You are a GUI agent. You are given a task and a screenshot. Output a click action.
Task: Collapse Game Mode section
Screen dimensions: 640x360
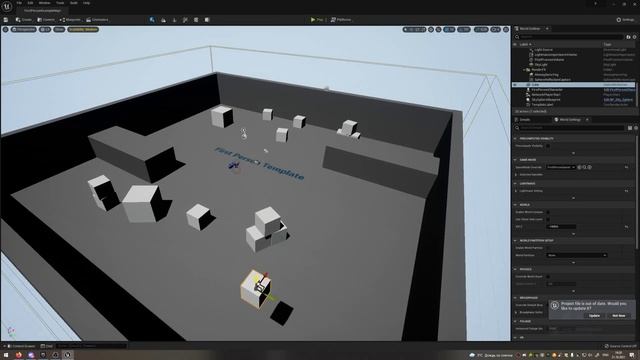515,160
